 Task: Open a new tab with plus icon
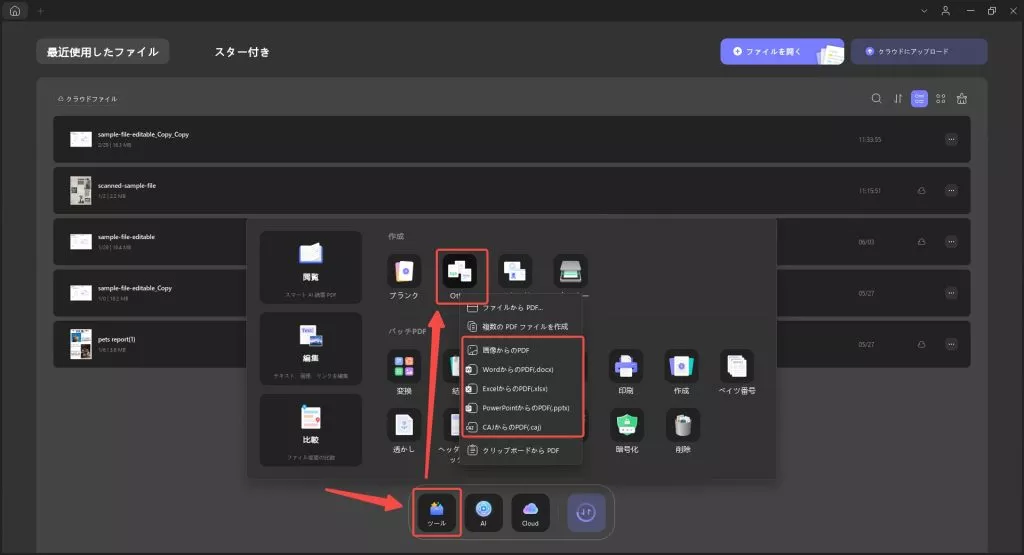click(x=40, y=10)
